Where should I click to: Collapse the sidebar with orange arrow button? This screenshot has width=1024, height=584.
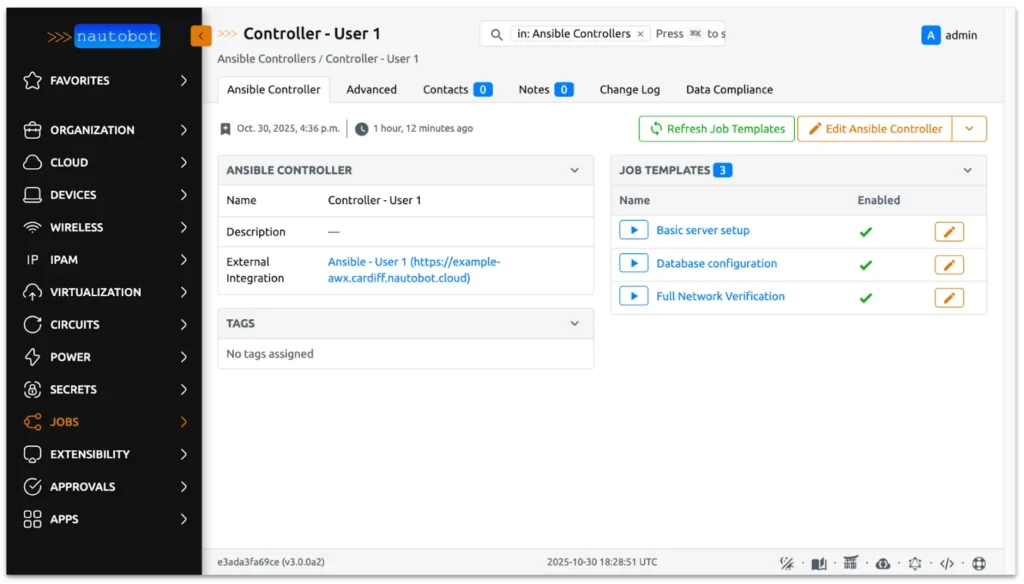[201, 36]
